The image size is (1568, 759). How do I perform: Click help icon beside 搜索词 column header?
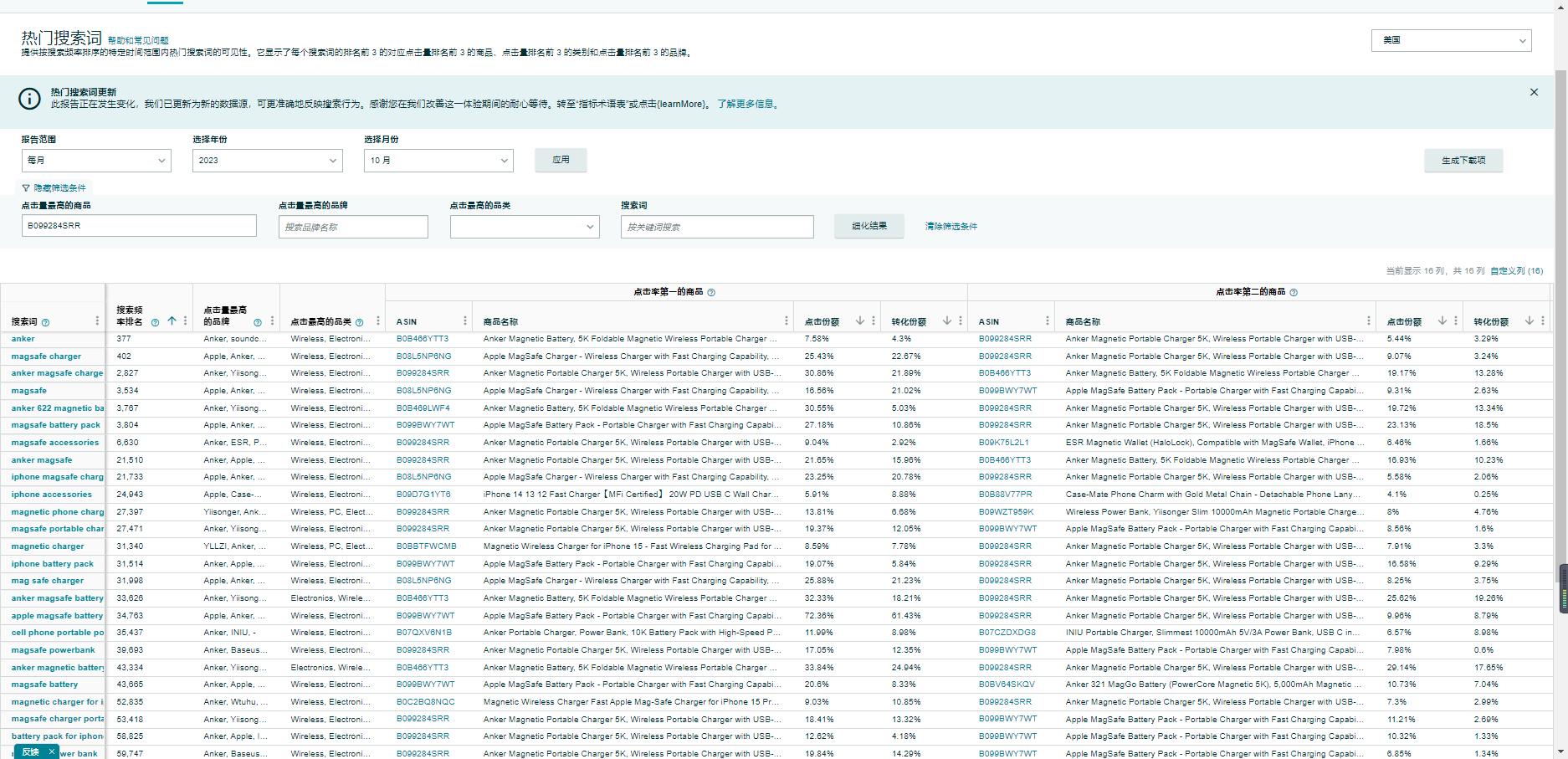tap(45, 322)
